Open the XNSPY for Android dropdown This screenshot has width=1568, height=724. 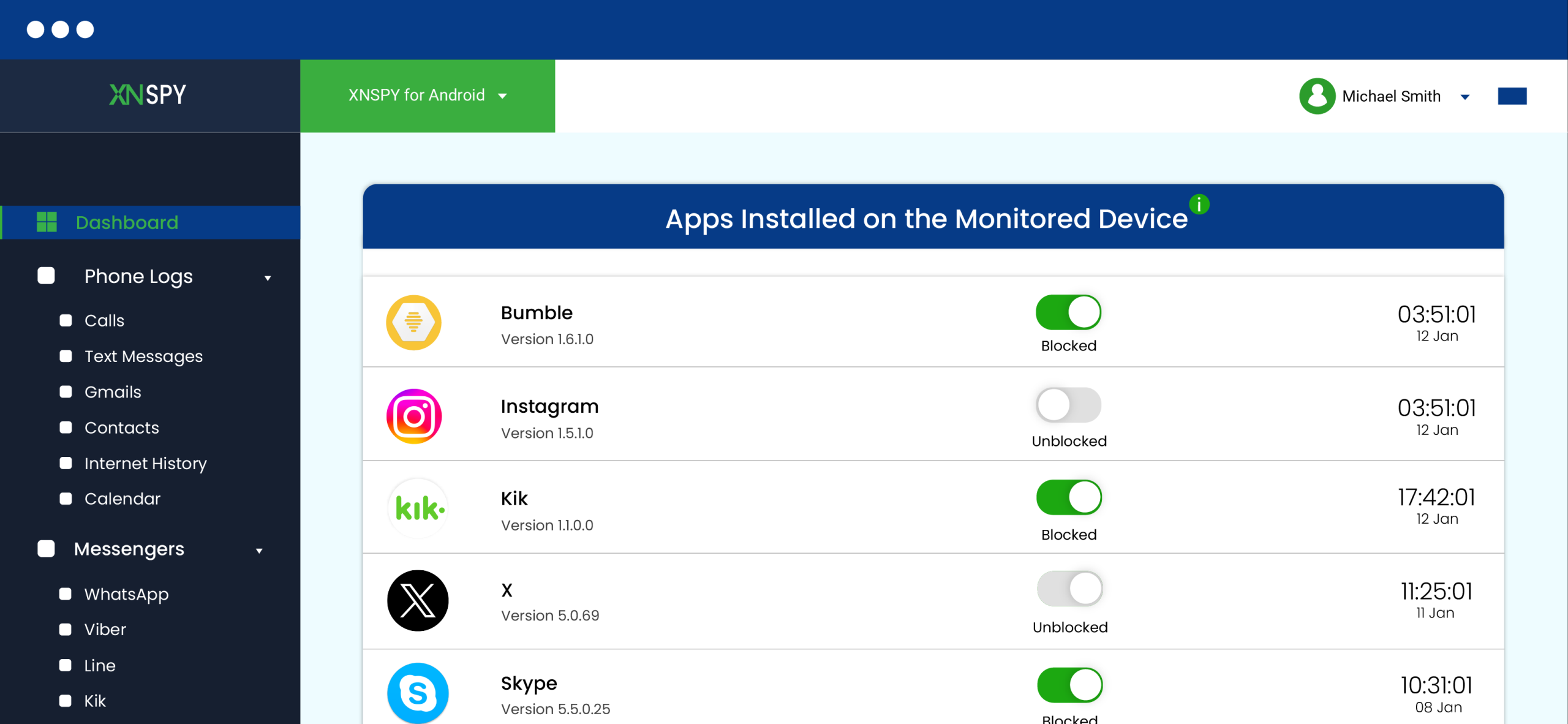[x=428, y=96]
